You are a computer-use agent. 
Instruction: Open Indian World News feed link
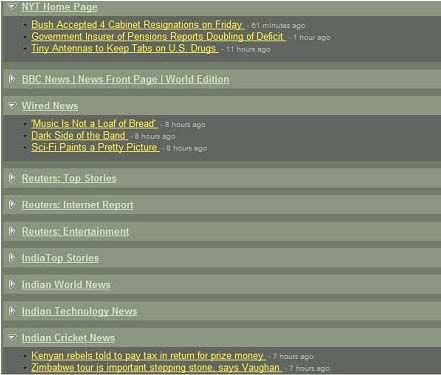[x=66, y=284]
